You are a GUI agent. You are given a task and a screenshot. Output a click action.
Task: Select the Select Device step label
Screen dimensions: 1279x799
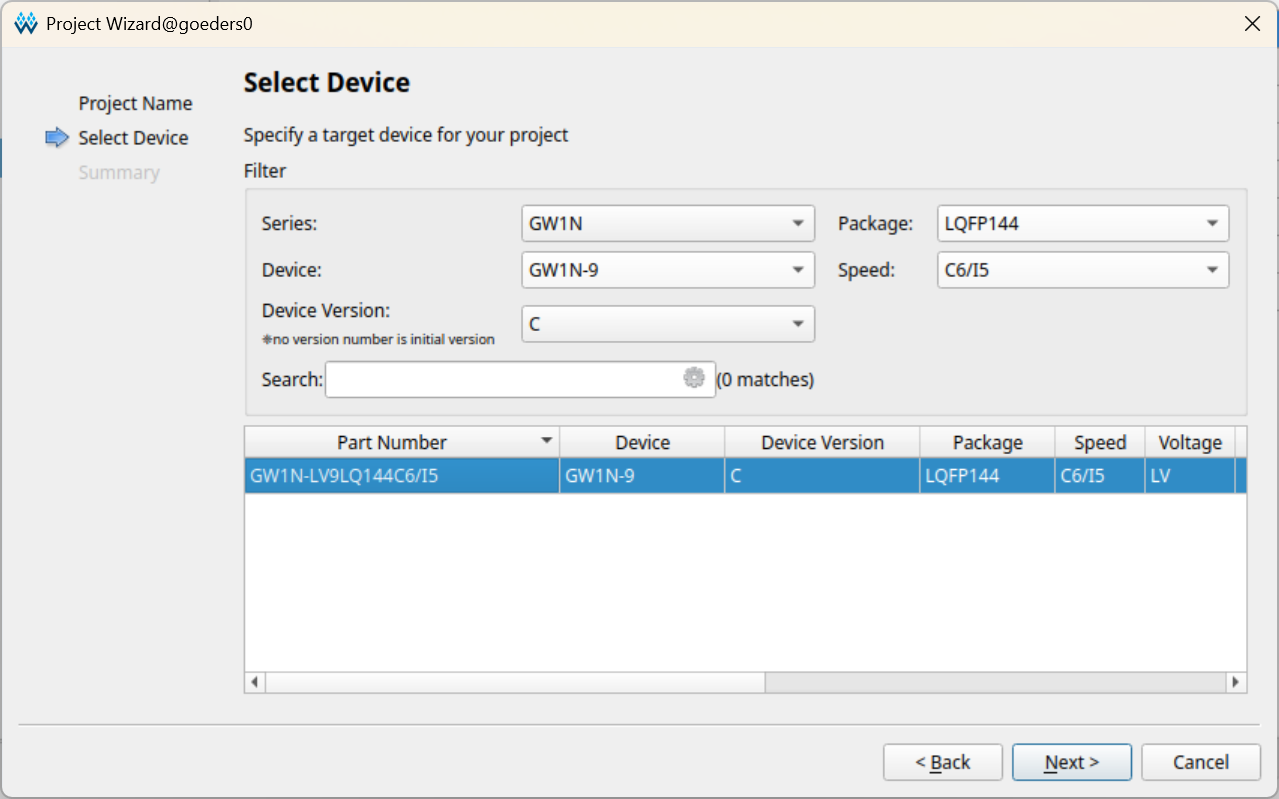click(133, 138)
